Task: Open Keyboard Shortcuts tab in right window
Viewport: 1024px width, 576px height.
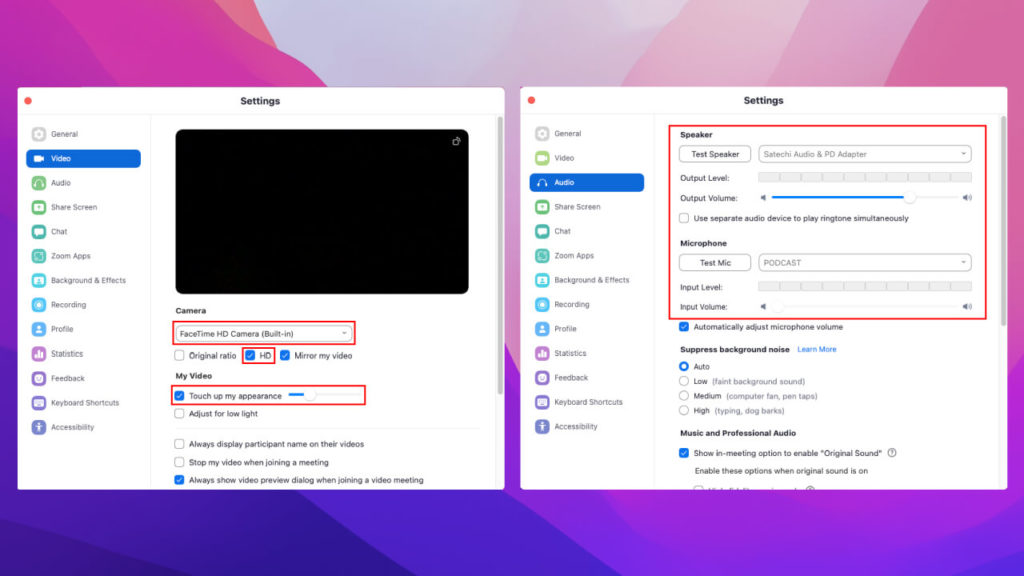Action: tap(586, 402)
